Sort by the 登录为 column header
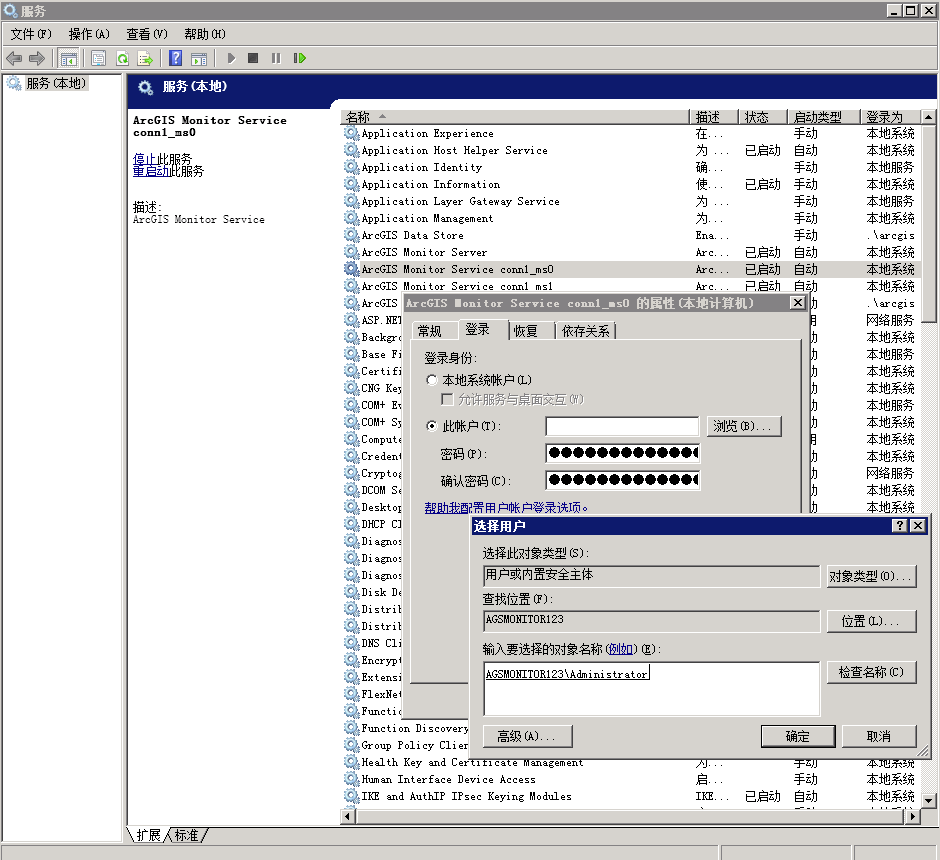The height and width of the screenshot is (860, 940). [x=890, y=117]
